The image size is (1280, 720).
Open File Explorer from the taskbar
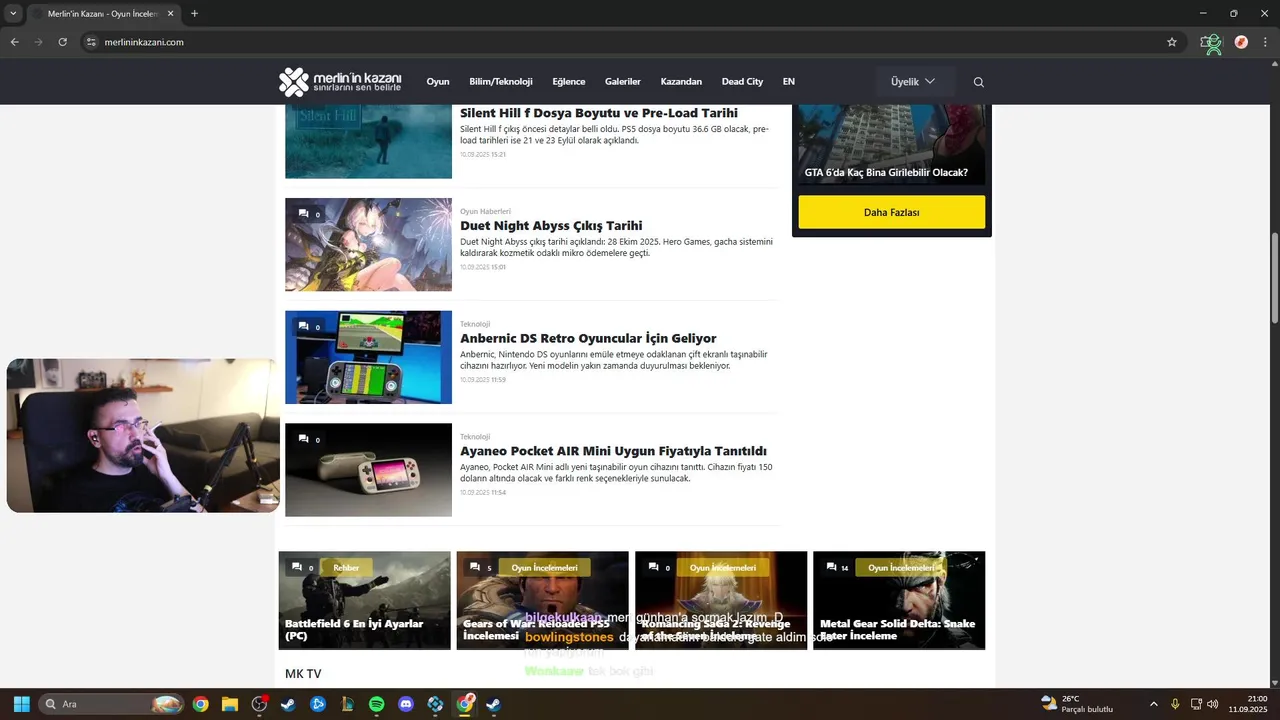click(x=229, y=704)
